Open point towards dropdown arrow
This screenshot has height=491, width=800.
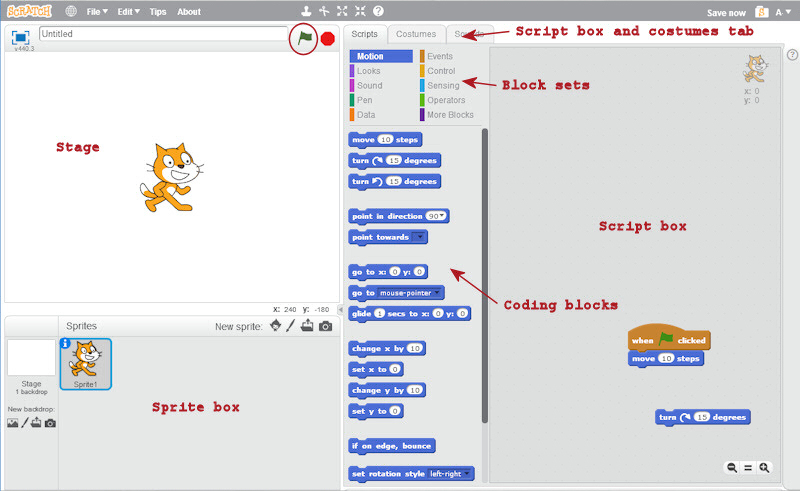[419, 237]
